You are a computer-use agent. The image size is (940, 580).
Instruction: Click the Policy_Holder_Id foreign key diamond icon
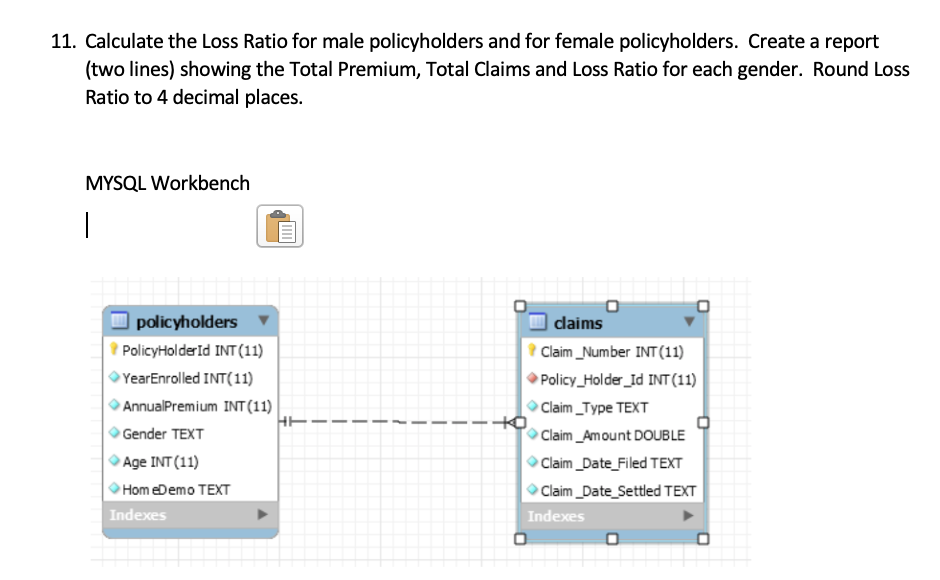[x=532, y=378]
